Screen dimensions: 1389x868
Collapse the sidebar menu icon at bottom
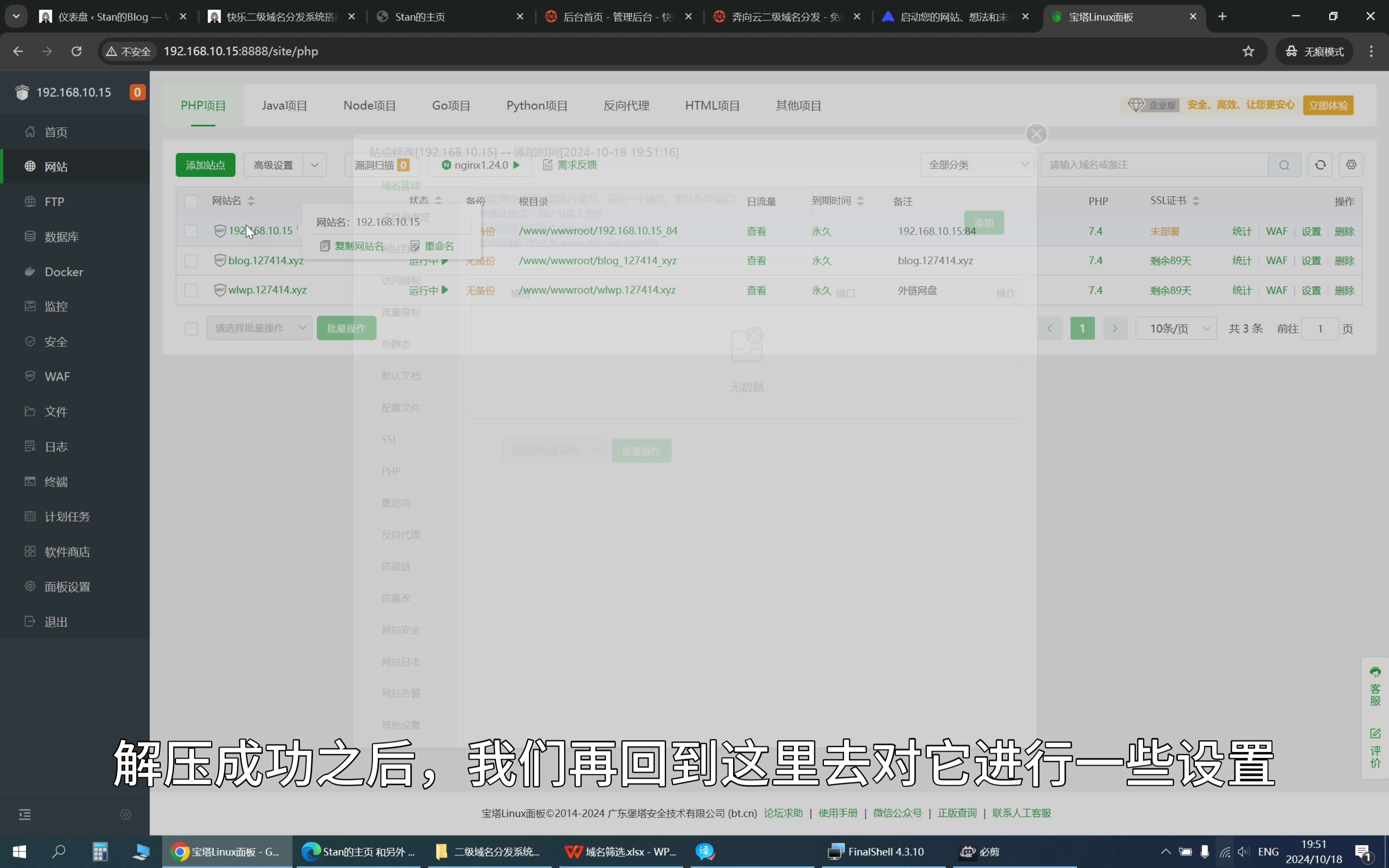[x=25, y=815]
